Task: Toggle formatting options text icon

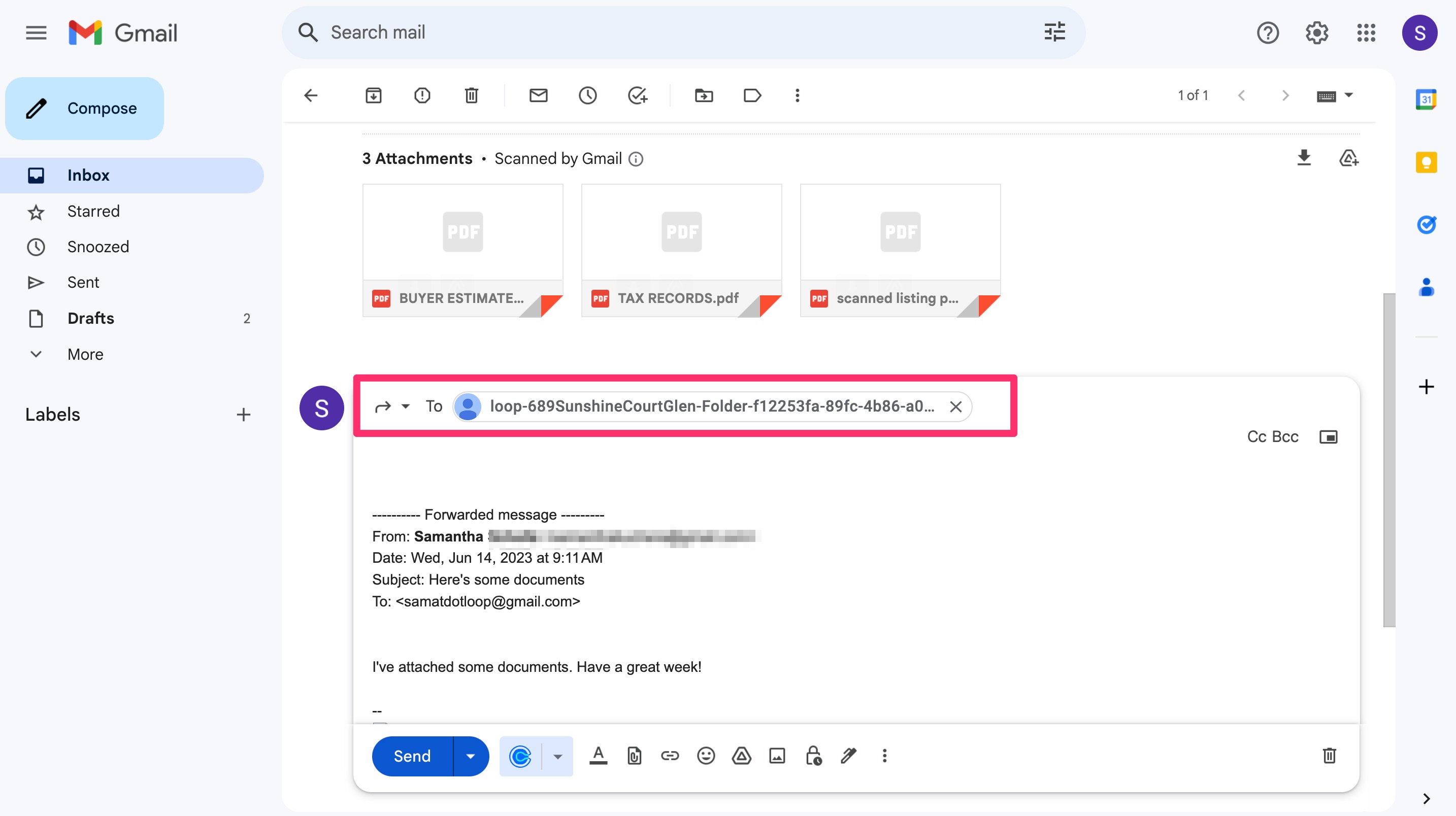Action: pos(598,756)
